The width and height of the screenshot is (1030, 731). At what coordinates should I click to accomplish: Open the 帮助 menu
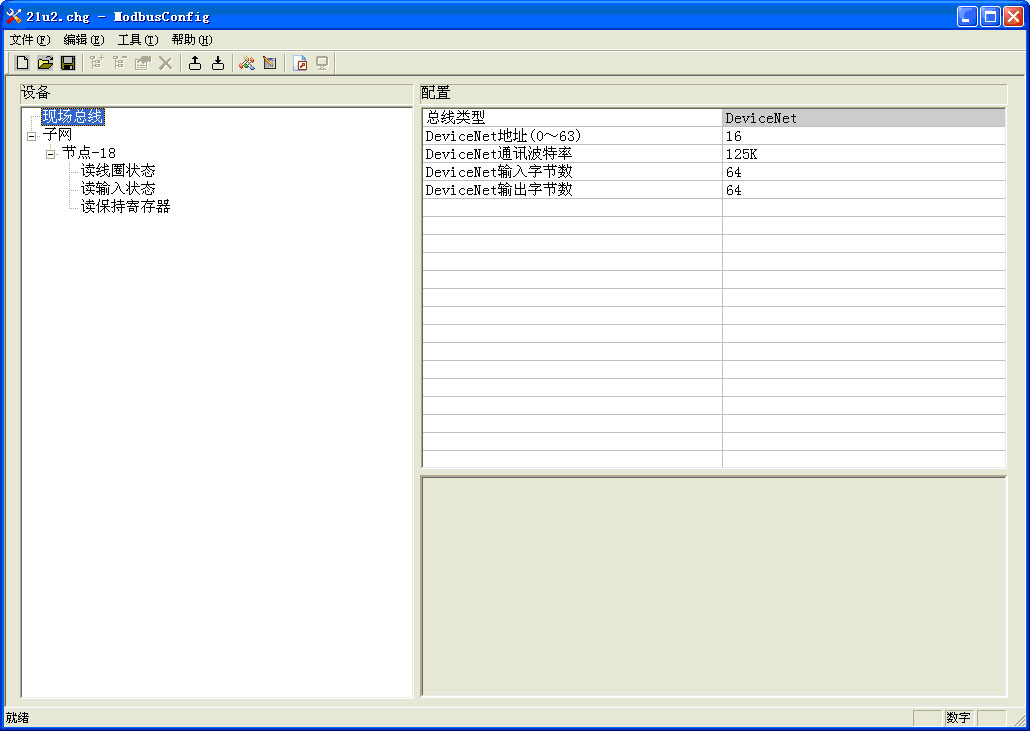click(191, 40)
